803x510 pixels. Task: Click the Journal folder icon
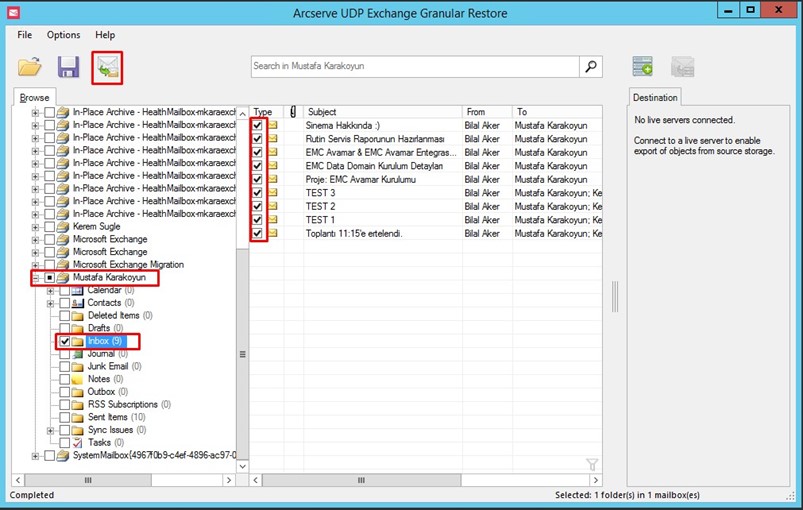coord(77,354)
